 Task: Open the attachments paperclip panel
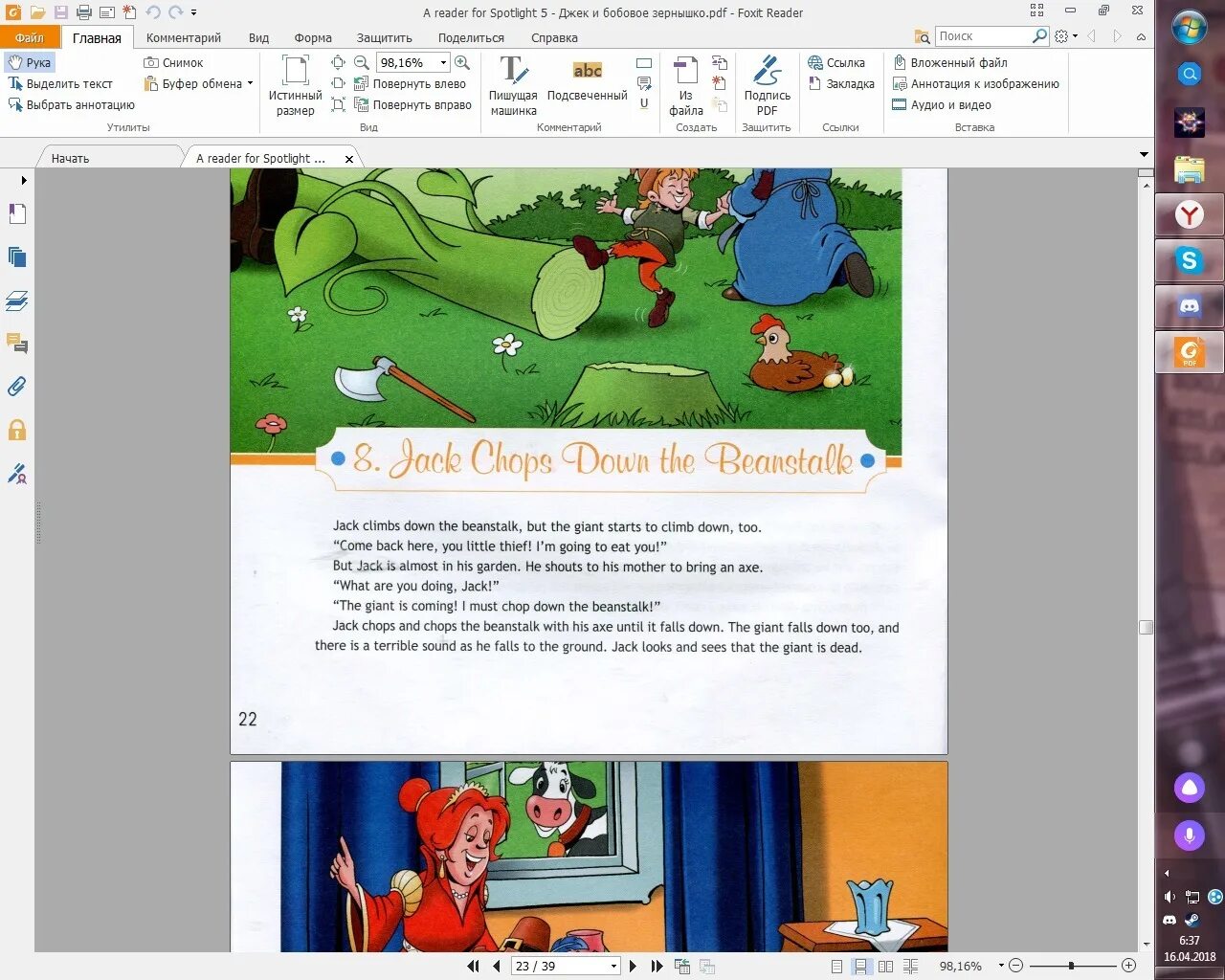17,387
